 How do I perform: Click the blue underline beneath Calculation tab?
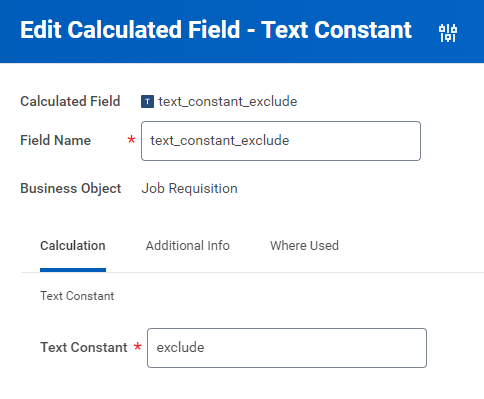pyautogui.click(x=73, y=270)
